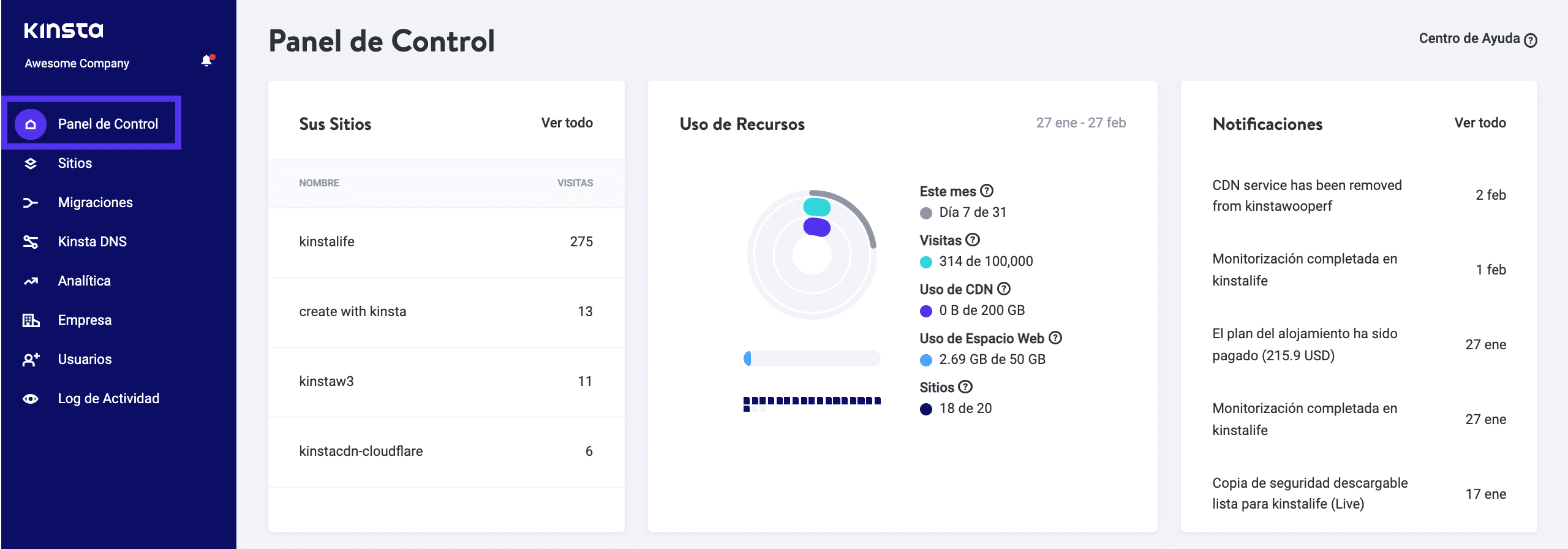Screen dimensions: 1568x549
Task: Click the Migraciones arrow icon in sidebar
Action: 31,203
